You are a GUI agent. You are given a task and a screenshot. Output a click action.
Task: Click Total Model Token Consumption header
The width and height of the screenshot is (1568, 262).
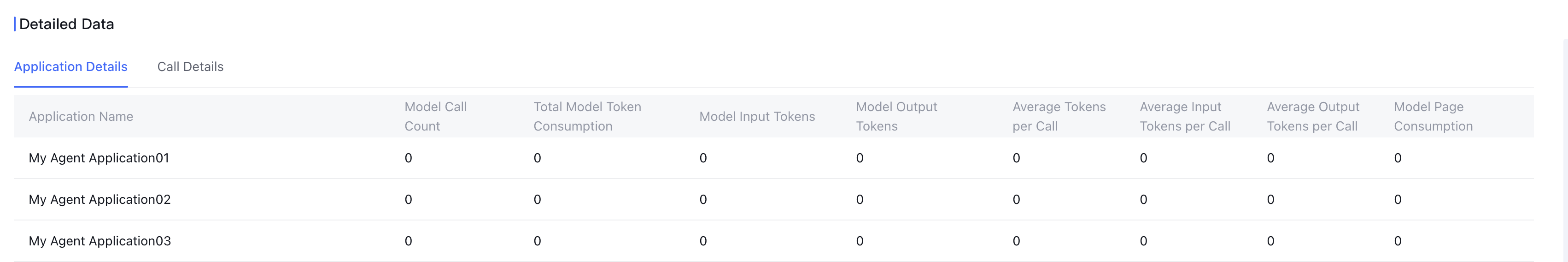click(x=587, y=116)
